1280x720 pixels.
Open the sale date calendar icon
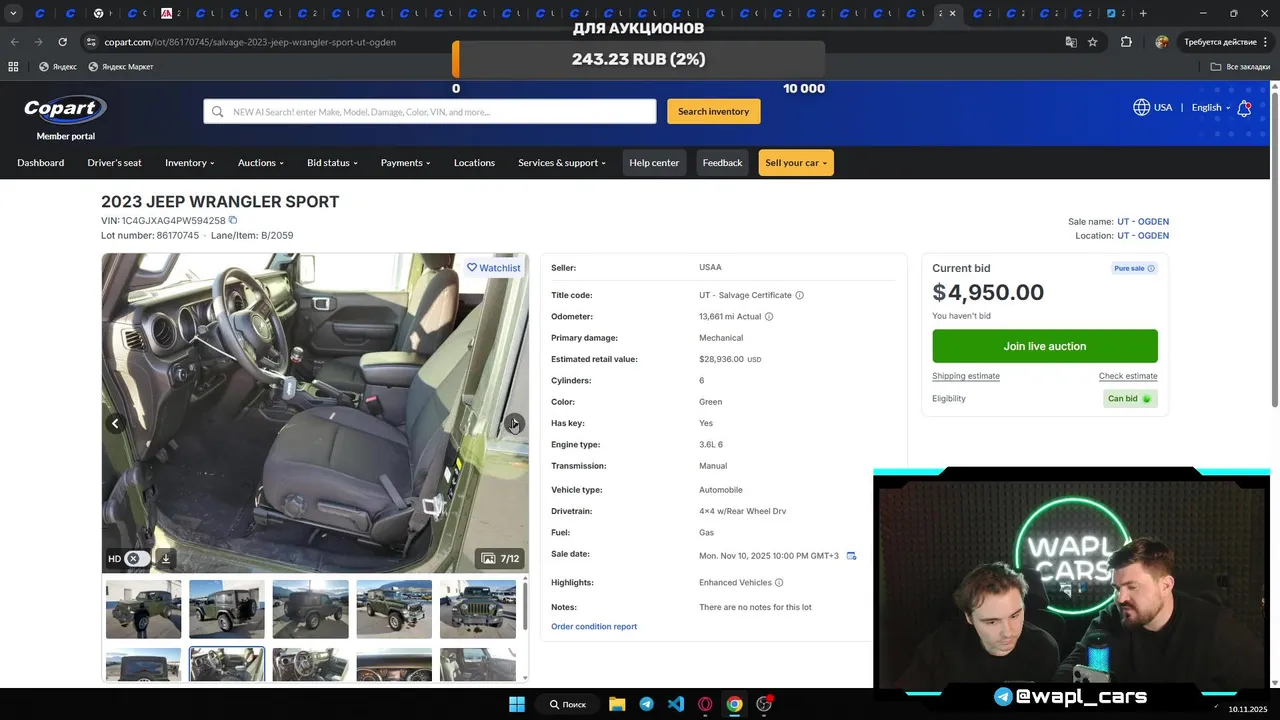click(x=851, y=556)
